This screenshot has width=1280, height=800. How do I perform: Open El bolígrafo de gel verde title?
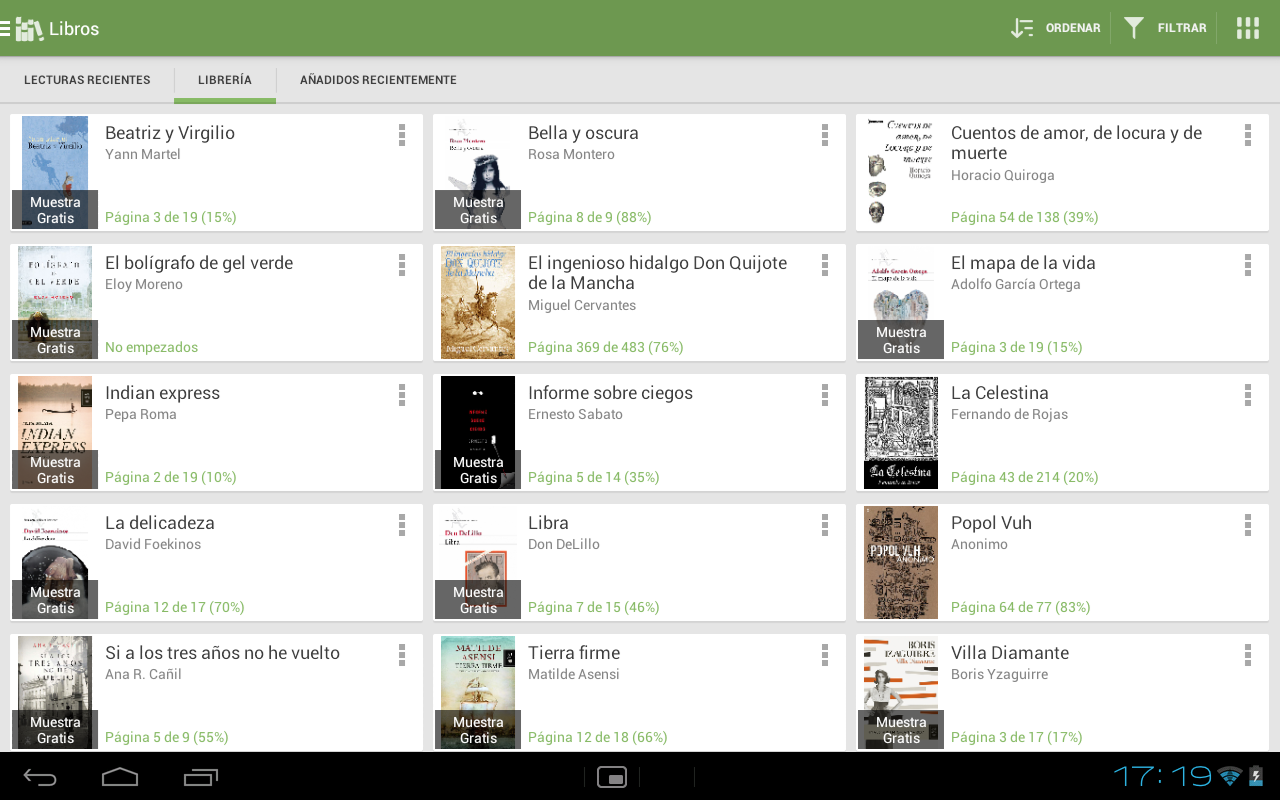(x=199, y=263)
